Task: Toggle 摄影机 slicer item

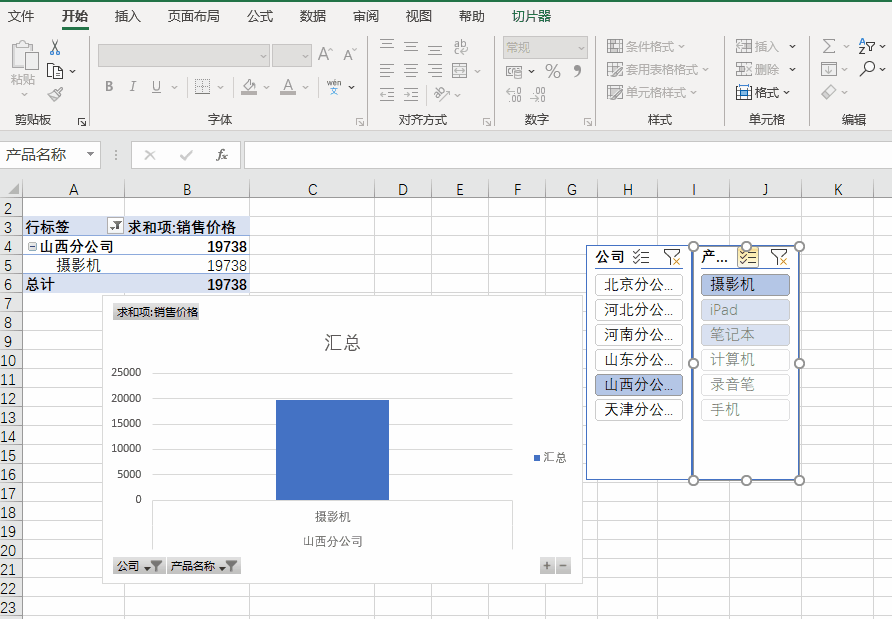Action: click(745, 284)
